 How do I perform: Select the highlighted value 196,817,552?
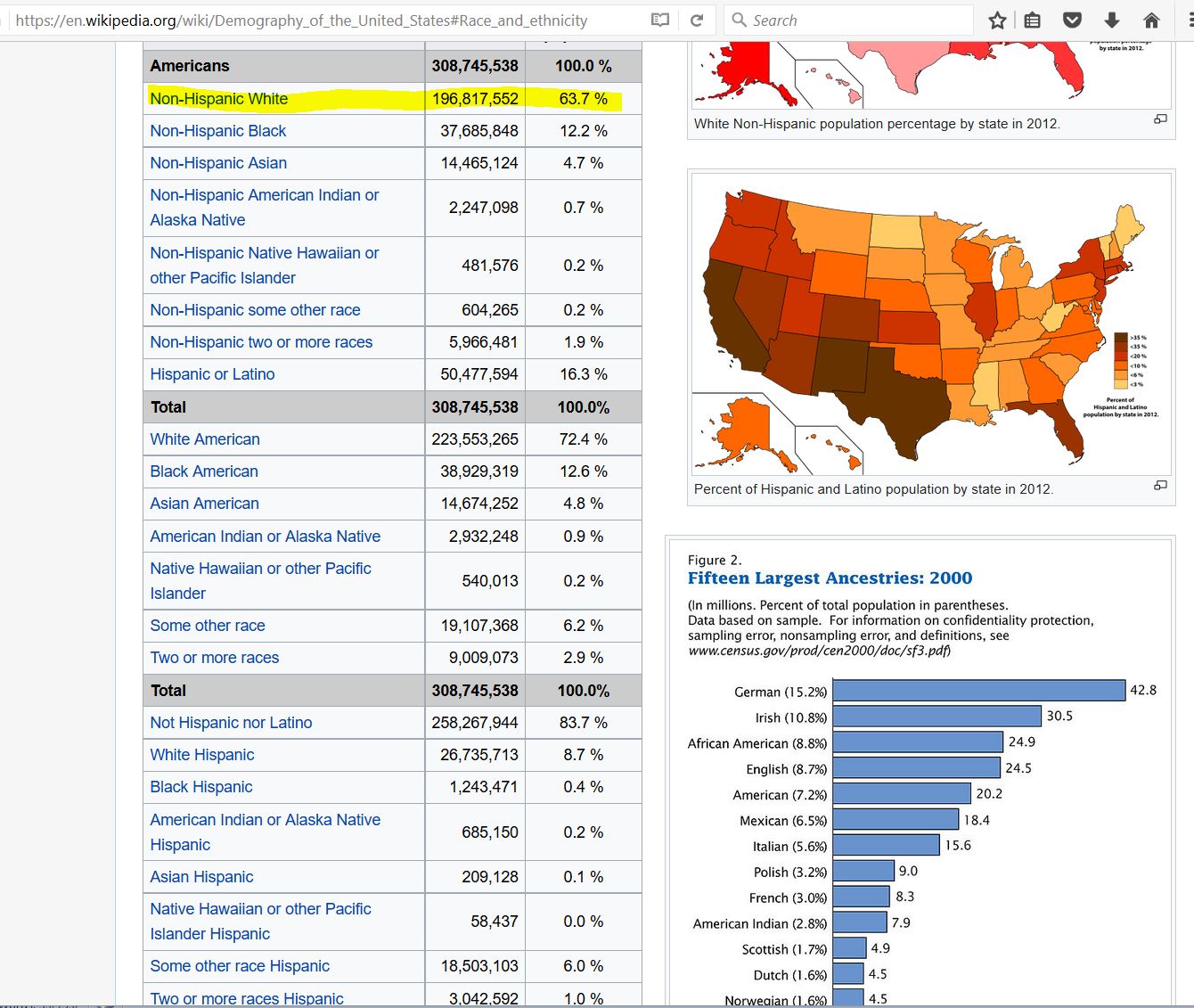pos(475,99)
